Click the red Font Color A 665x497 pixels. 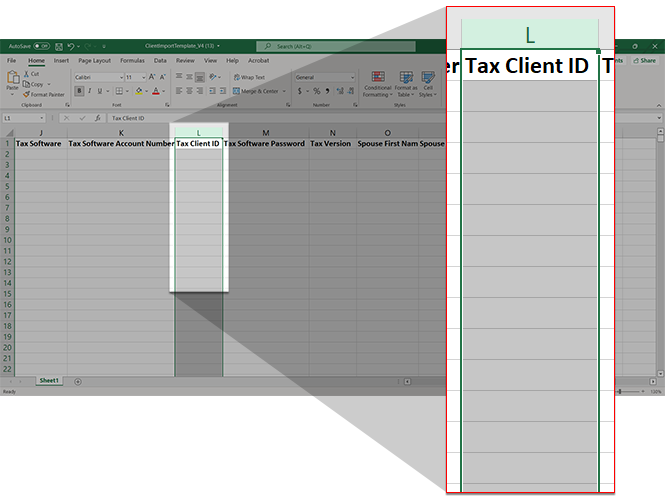click(156, 91)
